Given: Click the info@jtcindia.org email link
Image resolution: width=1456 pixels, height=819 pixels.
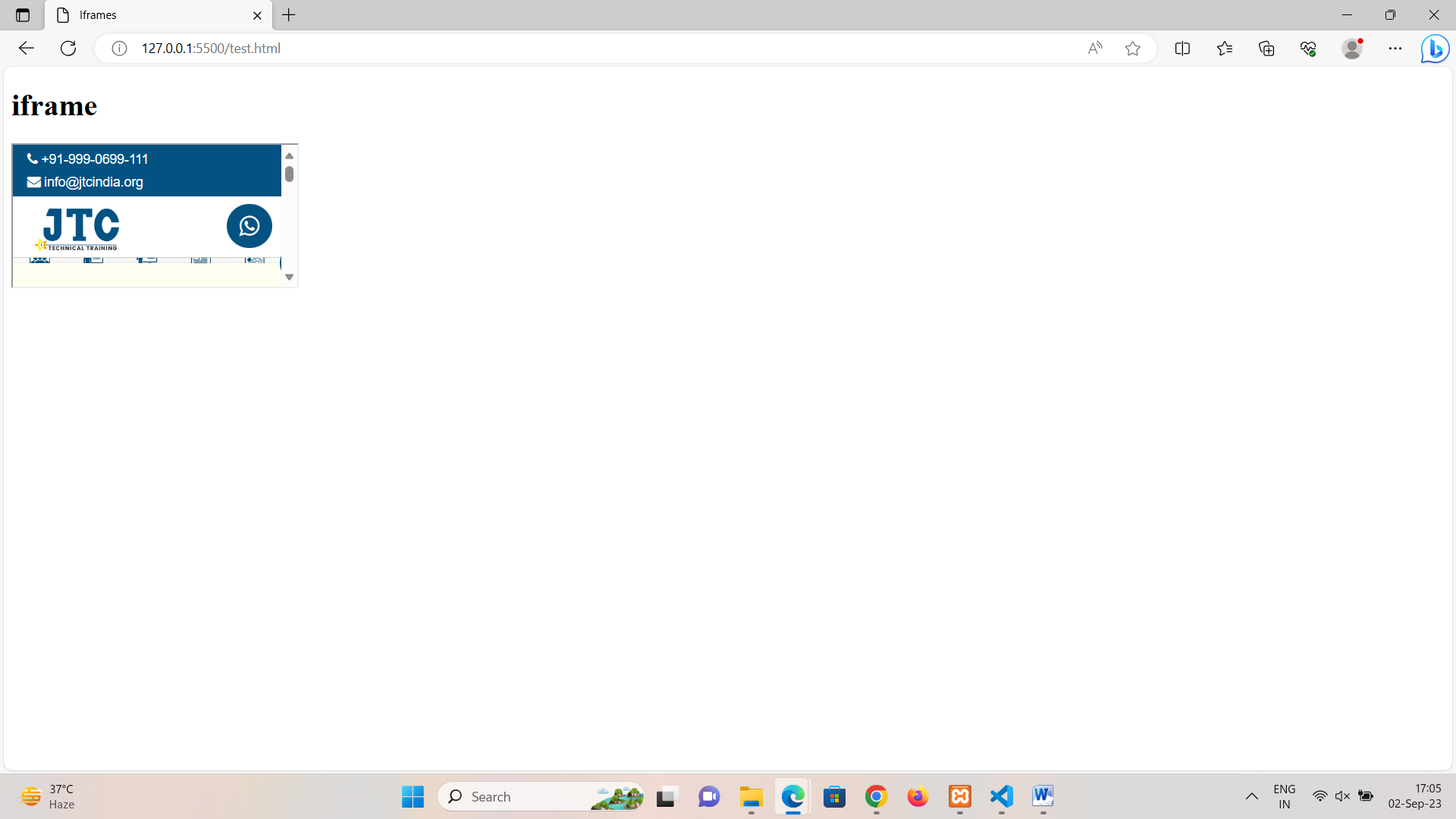Looking at the screenshot, I should (93, 182).
